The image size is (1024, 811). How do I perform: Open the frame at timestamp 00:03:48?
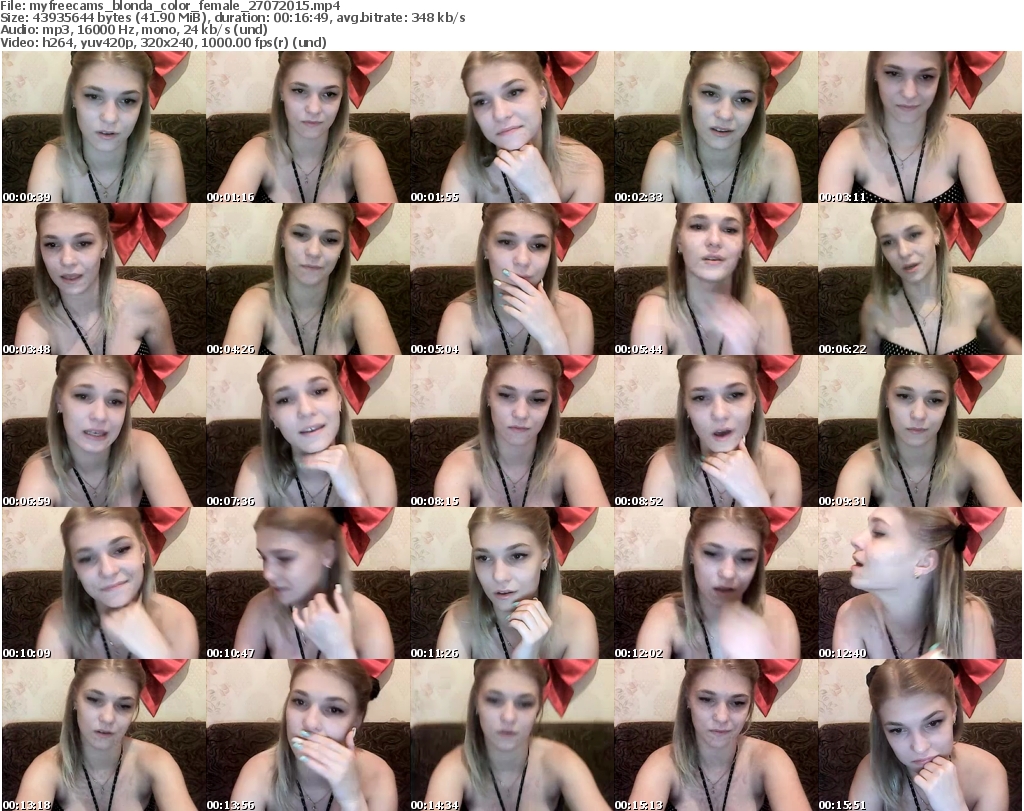point(104,279)
